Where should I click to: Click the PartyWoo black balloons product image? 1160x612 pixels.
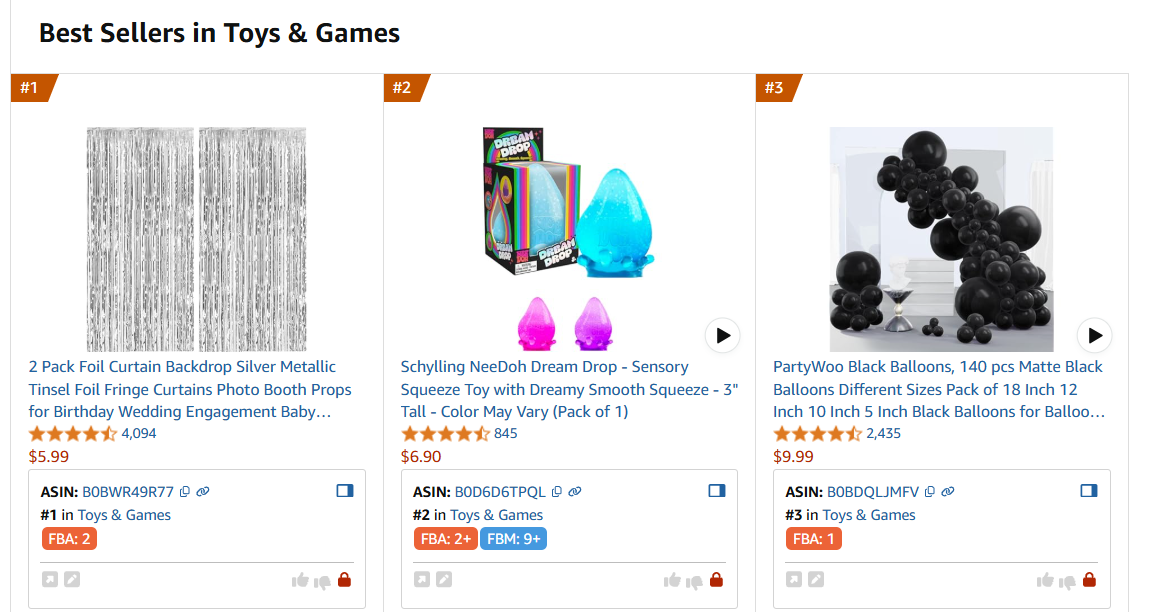(940, 239)
